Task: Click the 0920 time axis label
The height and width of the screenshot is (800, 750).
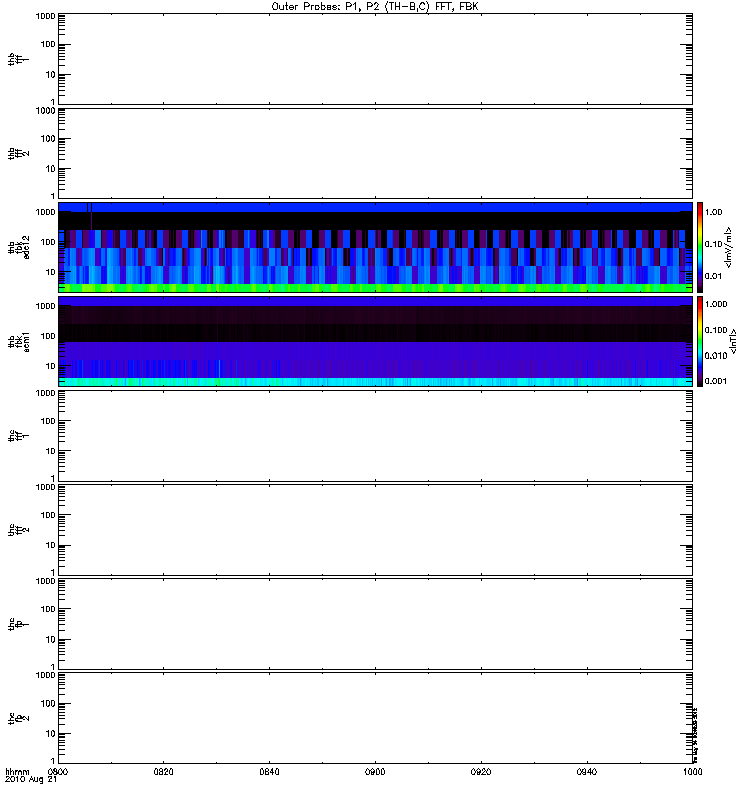Action: click(x=481, y=772)
